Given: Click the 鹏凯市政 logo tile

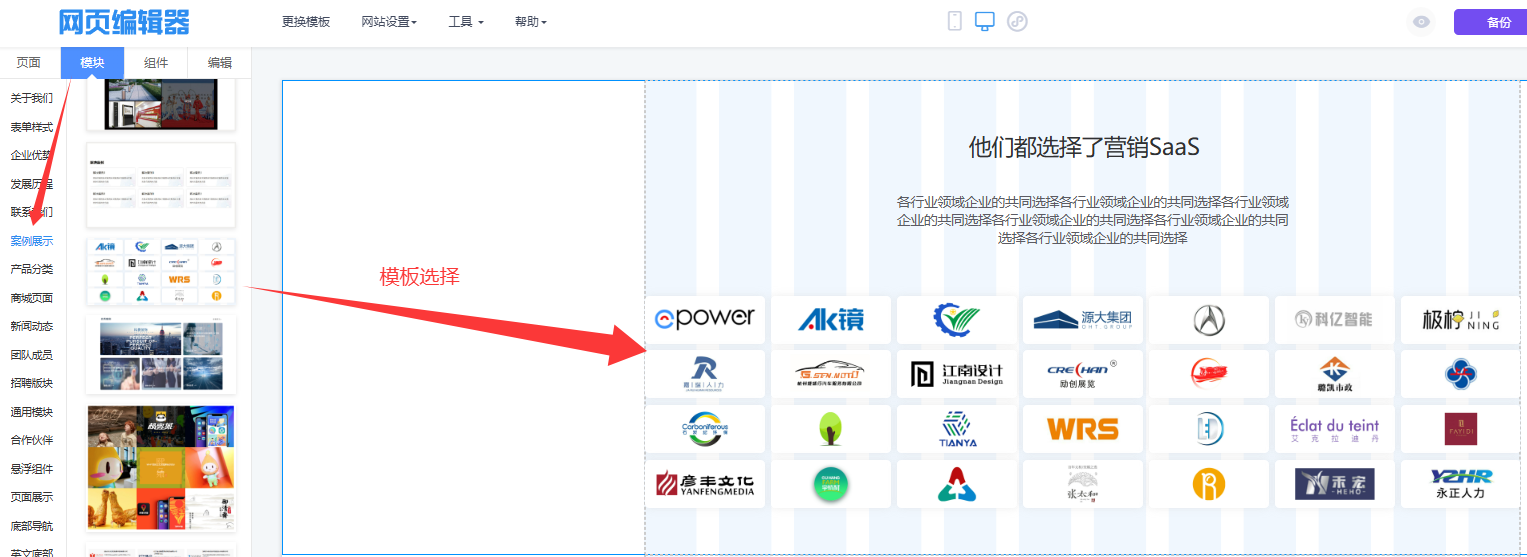Looking at the screenshot, I should click(1335, 374).
